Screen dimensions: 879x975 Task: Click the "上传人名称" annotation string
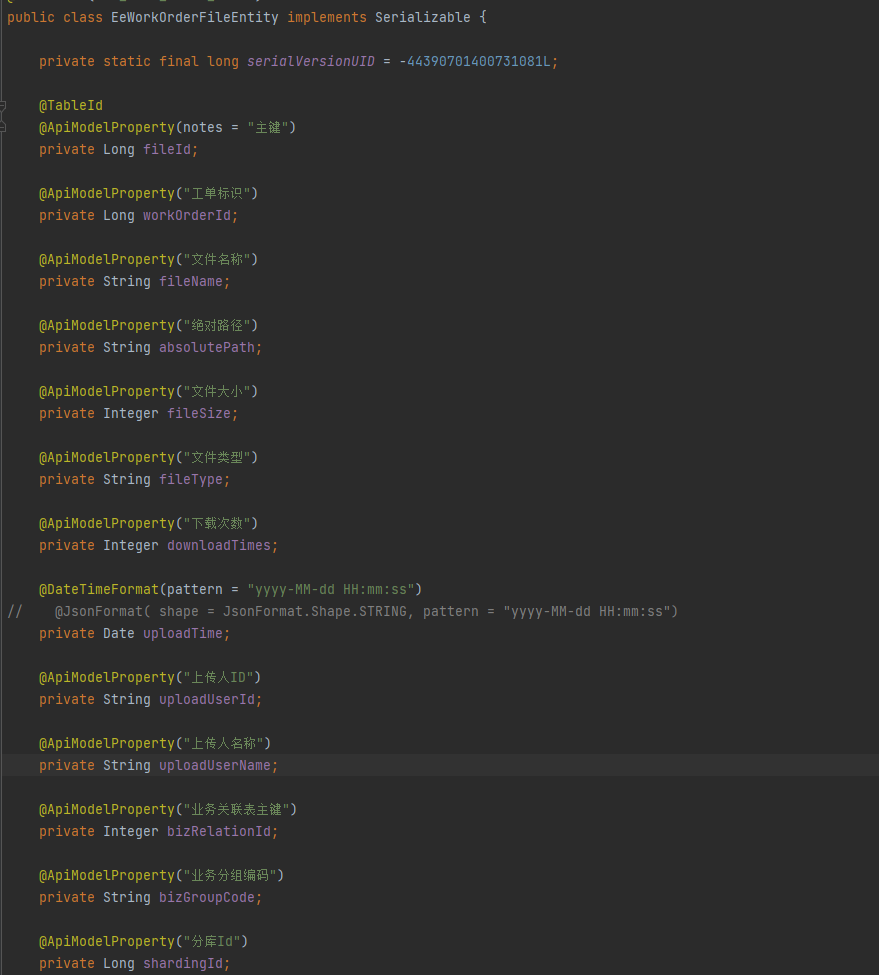[223, 744]
